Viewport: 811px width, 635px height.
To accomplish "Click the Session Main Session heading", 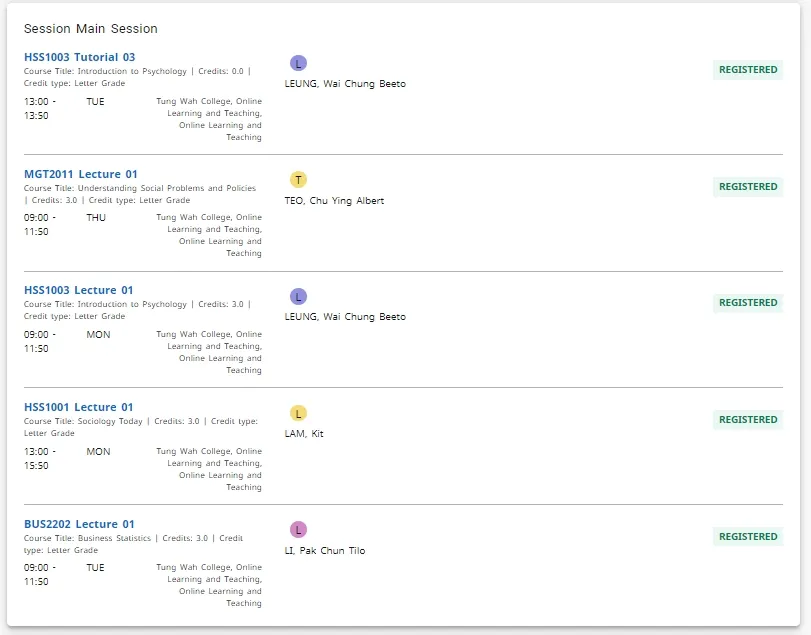I will click(89, 29).
